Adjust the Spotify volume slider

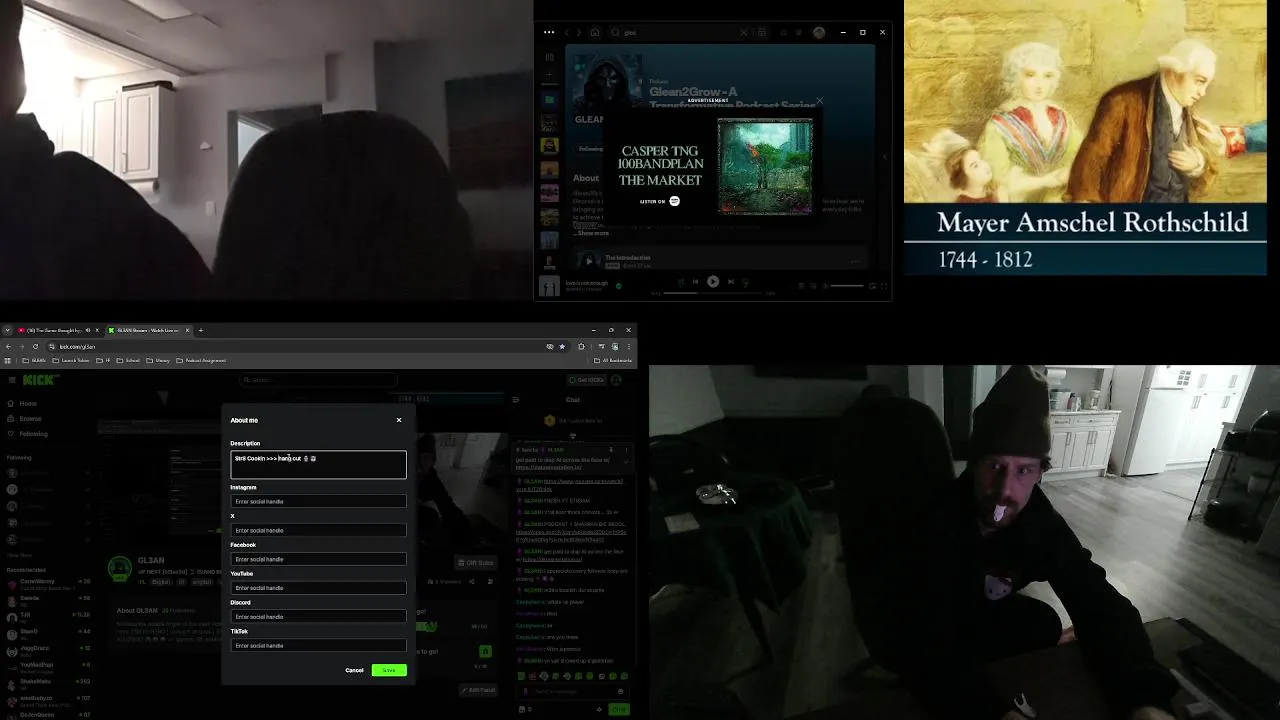846,286
